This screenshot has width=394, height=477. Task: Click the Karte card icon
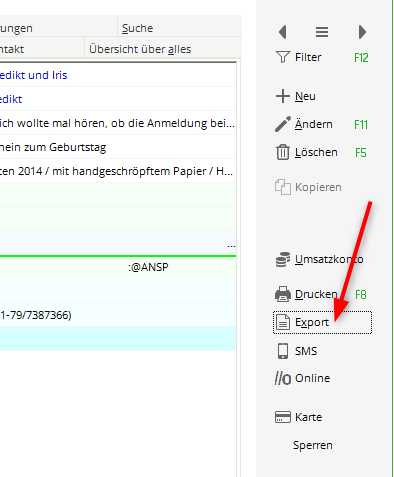(x=283, y=417)
